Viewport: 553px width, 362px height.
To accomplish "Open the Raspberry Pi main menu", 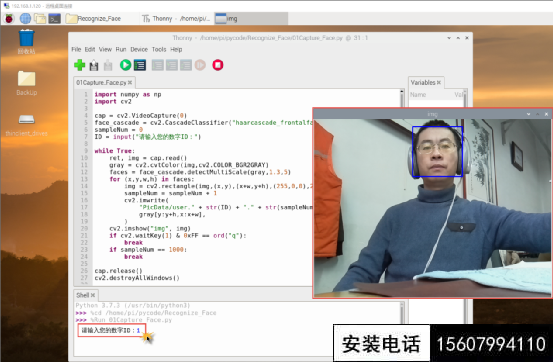I will pos(9,18).
